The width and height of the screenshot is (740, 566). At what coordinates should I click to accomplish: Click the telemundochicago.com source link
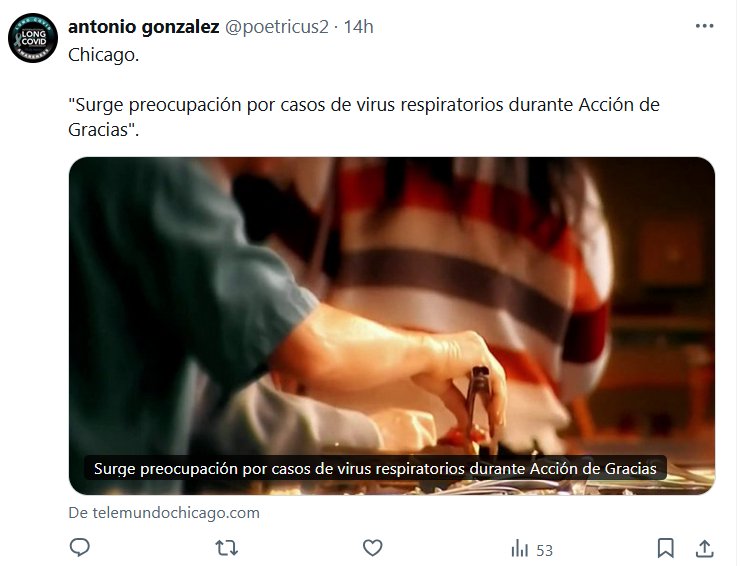click(x=164, y=513)
